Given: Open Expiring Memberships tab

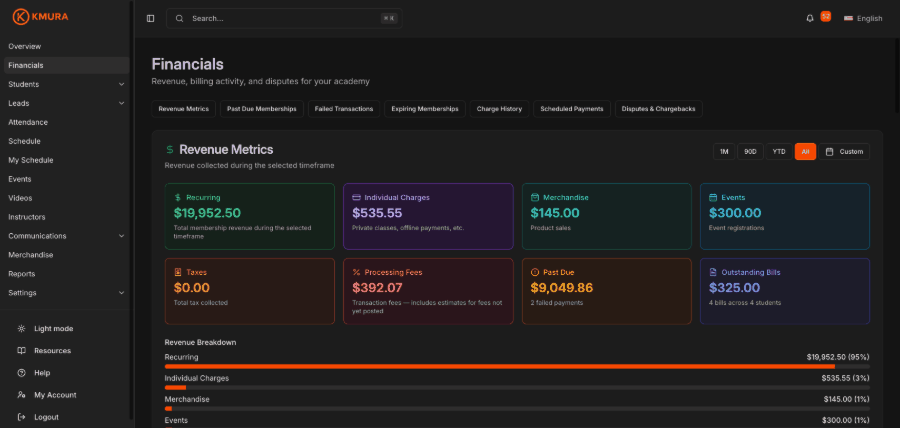Looking at the screenshot, I should pyautogui.click(x=425, y=109).
